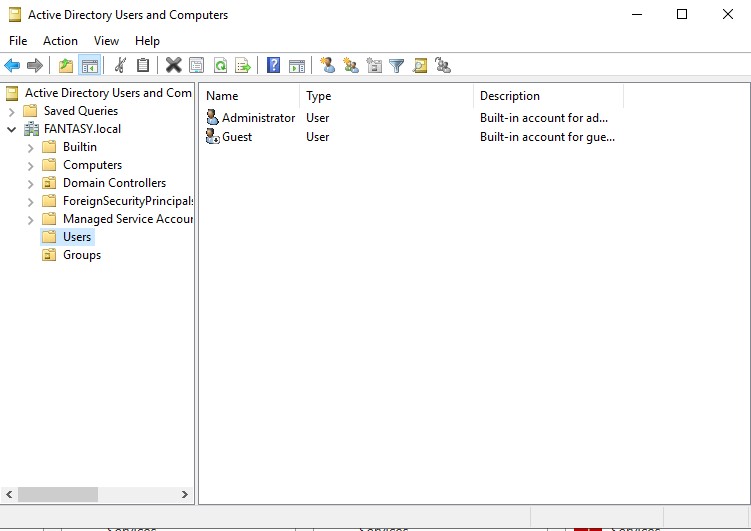
Task: Click the FANTASY.local domain icon
Action: (x=32, y=129)
